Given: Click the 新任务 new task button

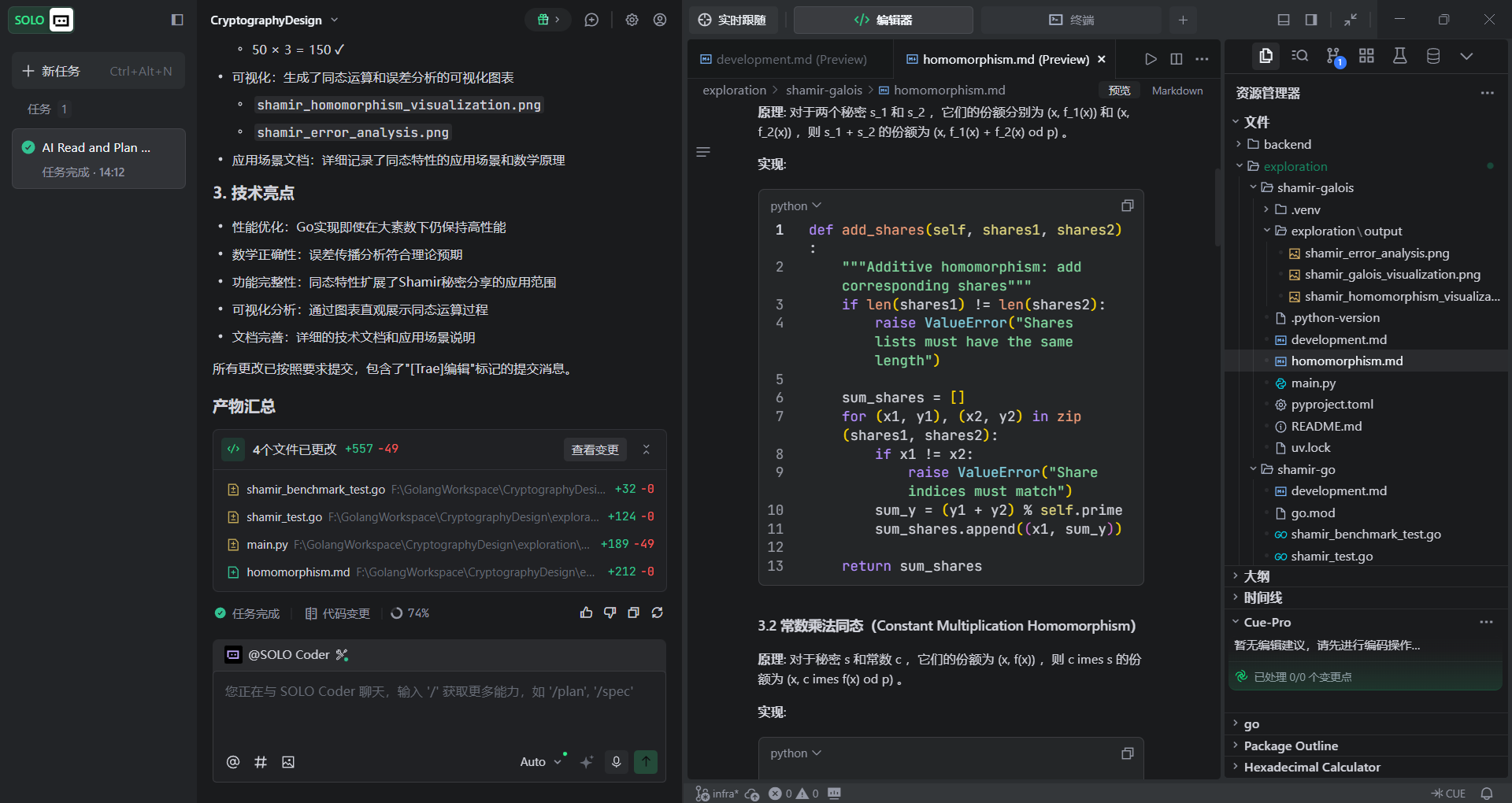Looking at the screenshot, I should pos(98,71).
